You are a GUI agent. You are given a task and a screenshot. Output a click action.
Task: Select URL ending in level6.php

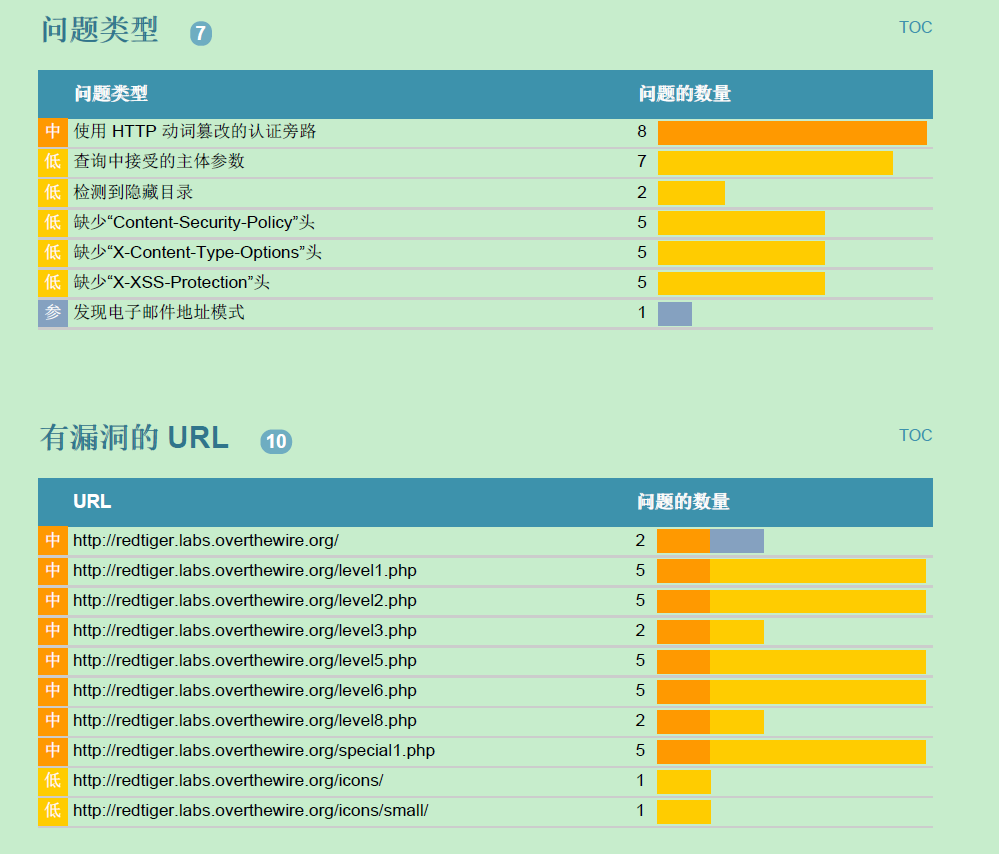coord(245,690)
